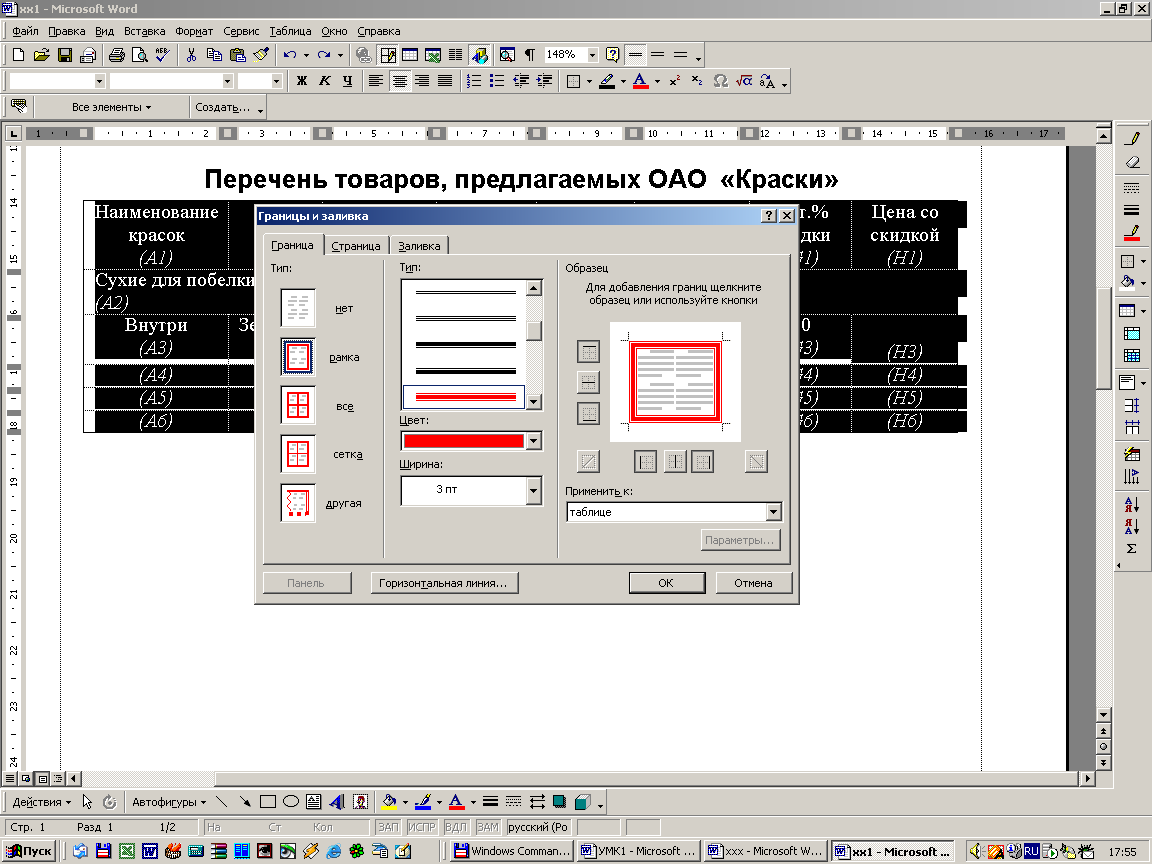Click the red color swatch under 'Цвет'
The width and height of the screenshot is (1152, 864).
pyautogui.click(x=462, y=441)
